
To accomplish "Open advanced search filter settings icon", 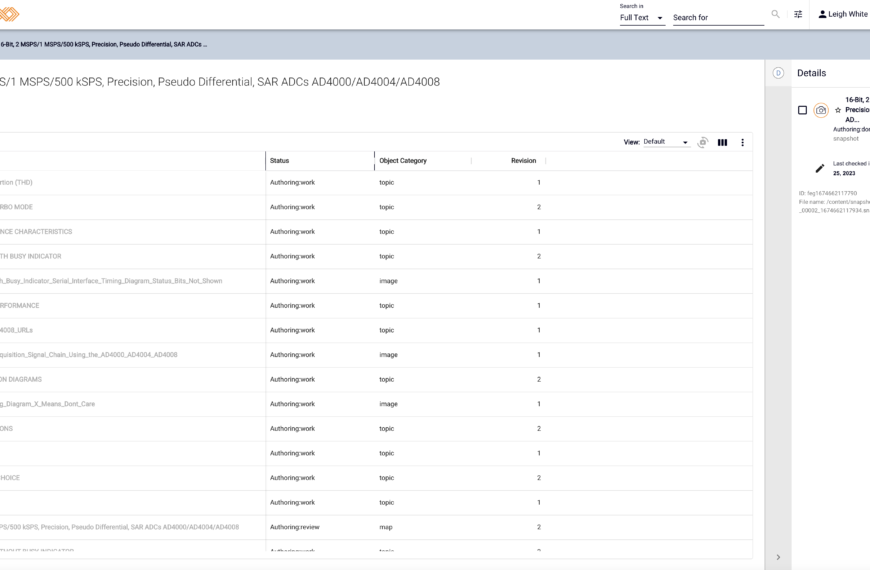I will pos(798,14).
